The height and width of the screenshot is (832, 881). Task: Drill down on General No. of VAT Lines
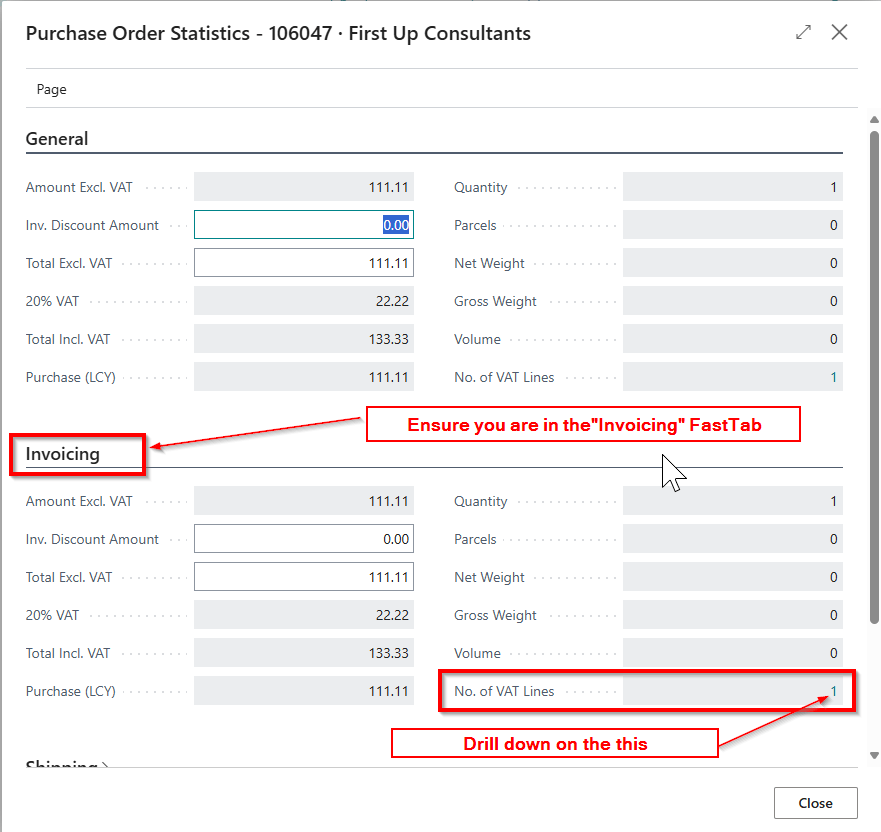click(833, 377)
